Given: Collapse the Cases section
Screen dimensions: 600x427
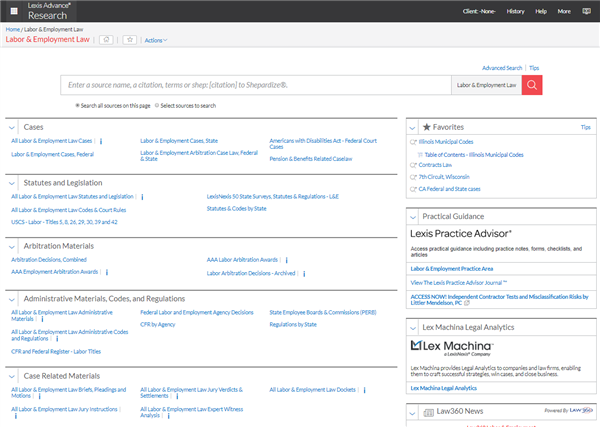Looking at the screenshot, I should 12,128.
